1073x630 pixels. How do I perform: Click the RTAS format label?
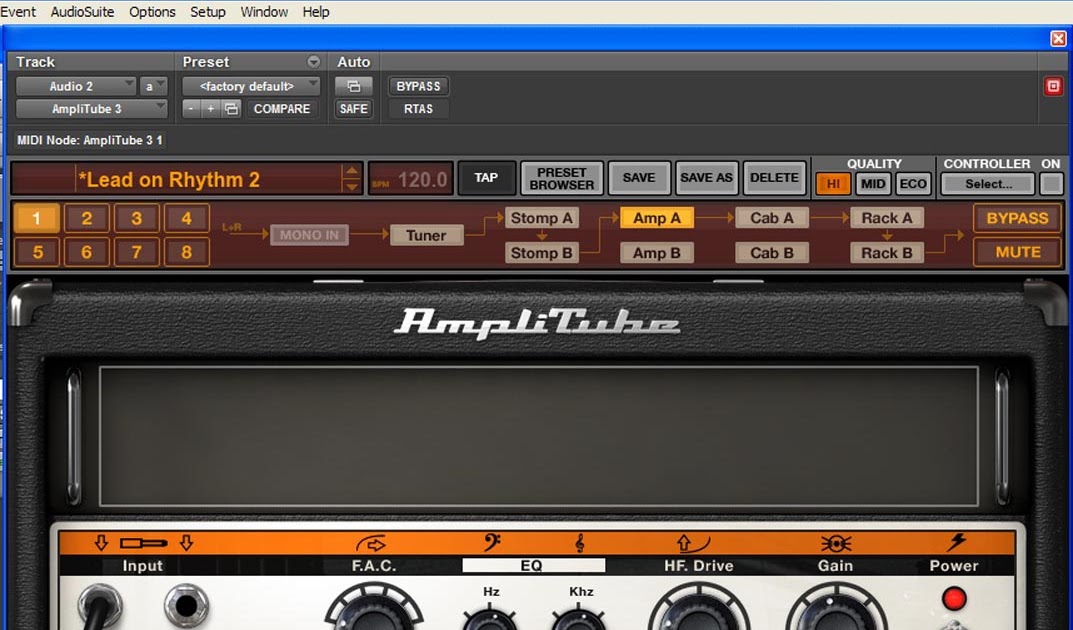(418, 109)
